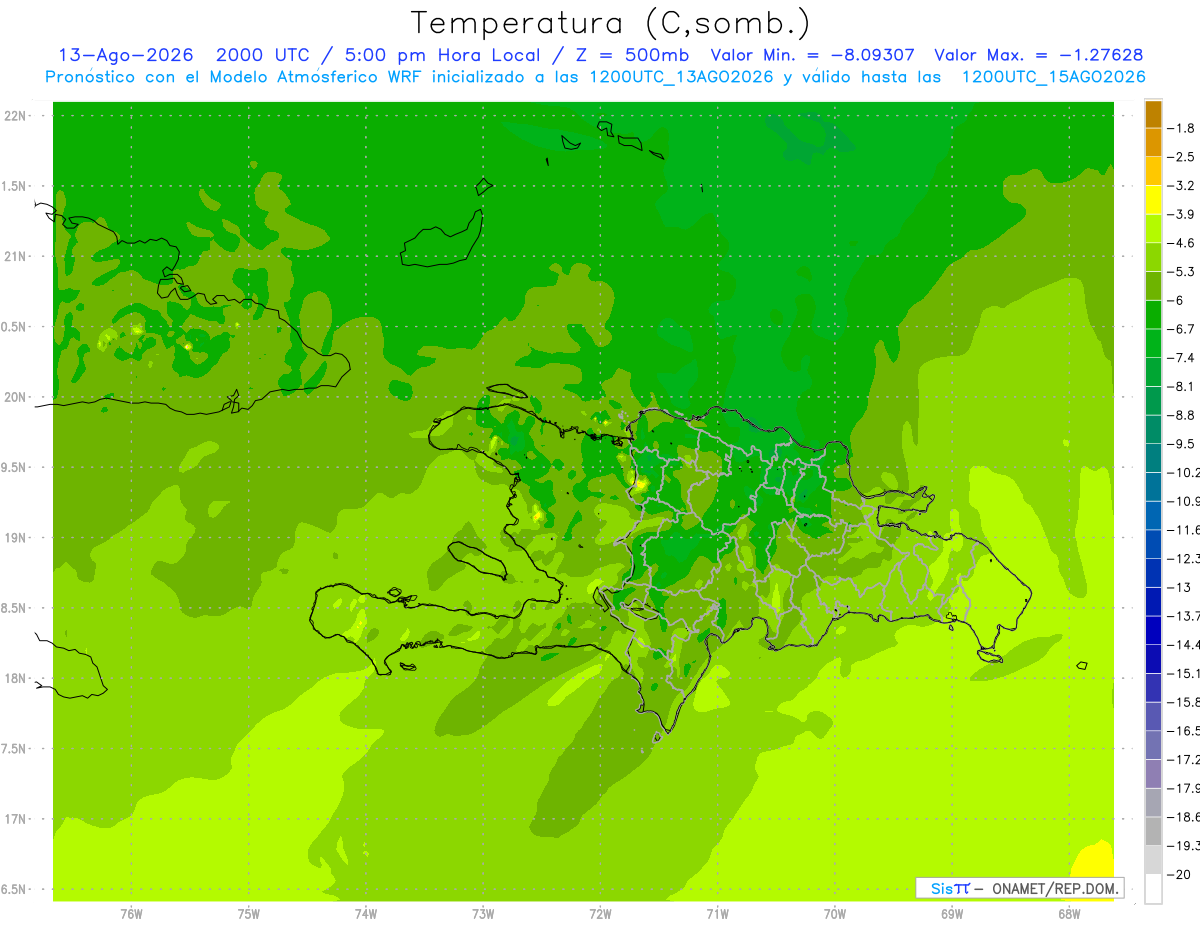This screenshot has width=1200, height=927.
Task: Click the "-6.7" colorbar value
Action: pos(1182,329)
